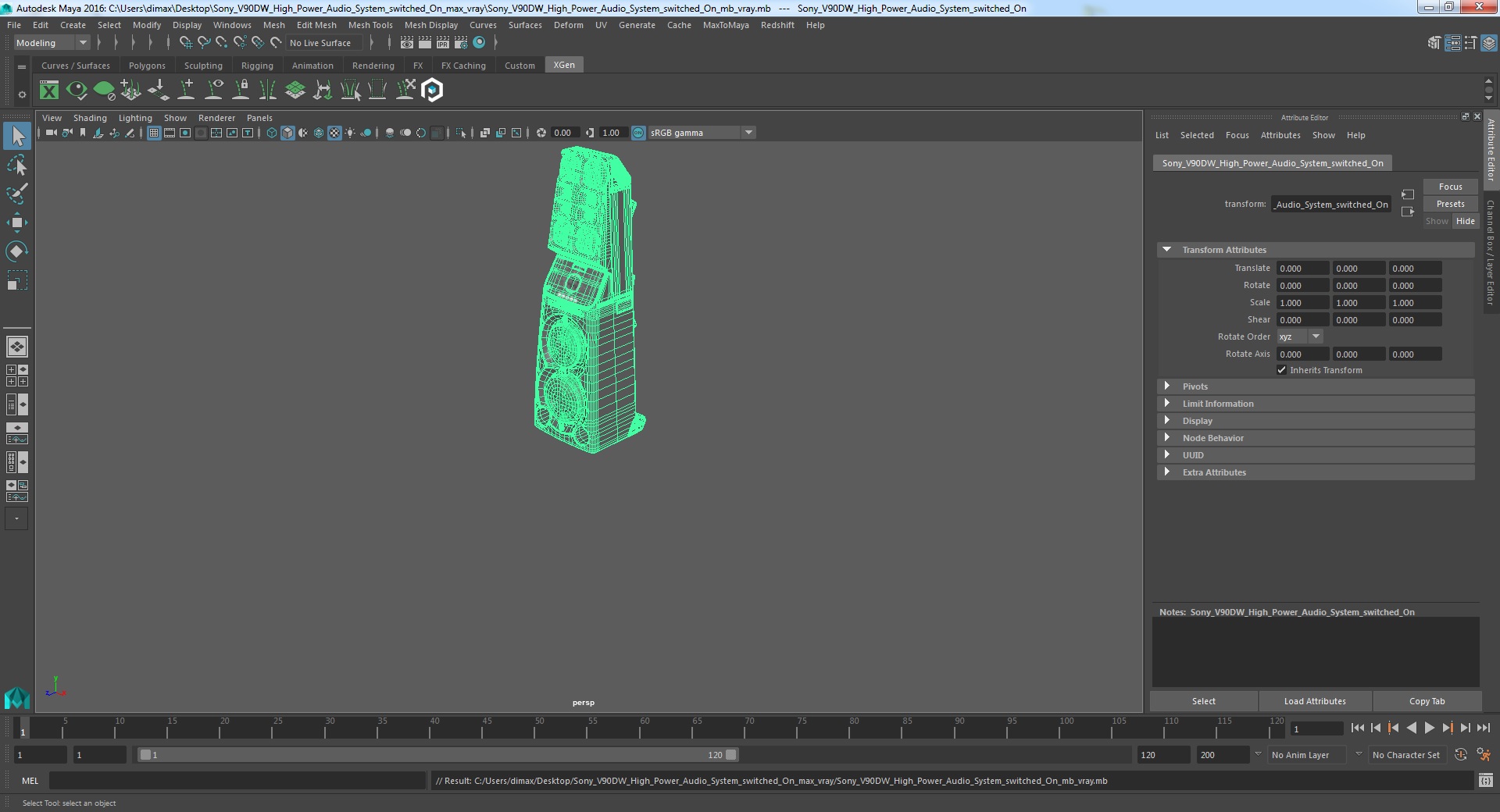Toggle auto keyframe icon
Screen dimensions: 1500x812
[1461, 755]
